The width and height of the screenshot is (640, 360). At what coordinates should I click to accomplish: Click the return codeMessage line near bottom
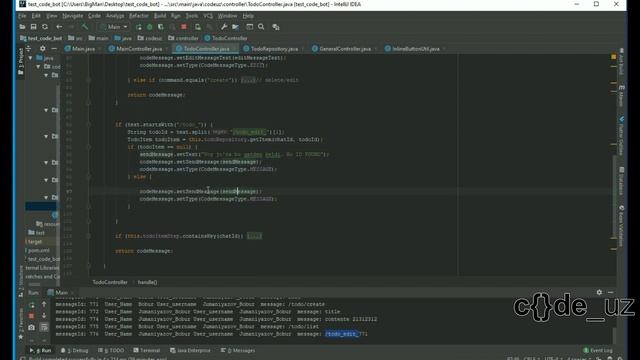click(144, 251)
